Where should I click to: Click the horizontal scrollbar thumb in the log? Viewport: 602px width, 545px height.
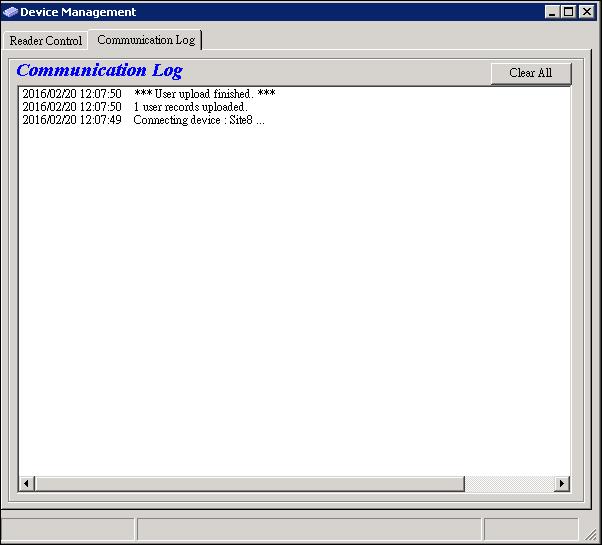click(250, 484)
